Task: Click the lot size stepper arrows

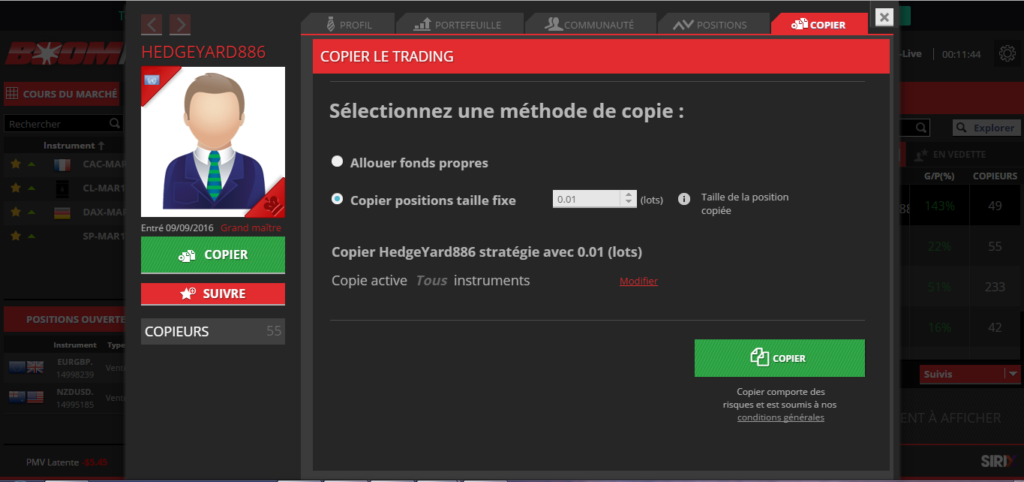Action: (628, 199)
